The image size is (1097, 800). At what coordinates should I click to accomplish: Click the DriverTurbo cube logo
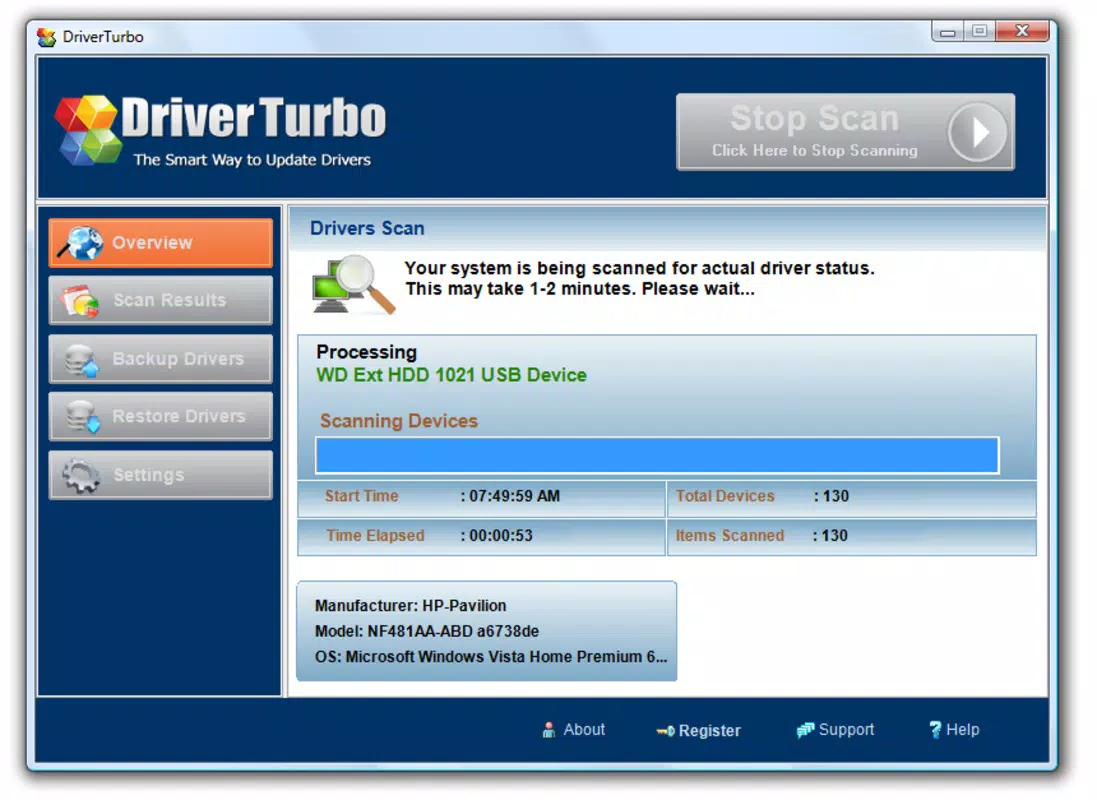(89, 130)
